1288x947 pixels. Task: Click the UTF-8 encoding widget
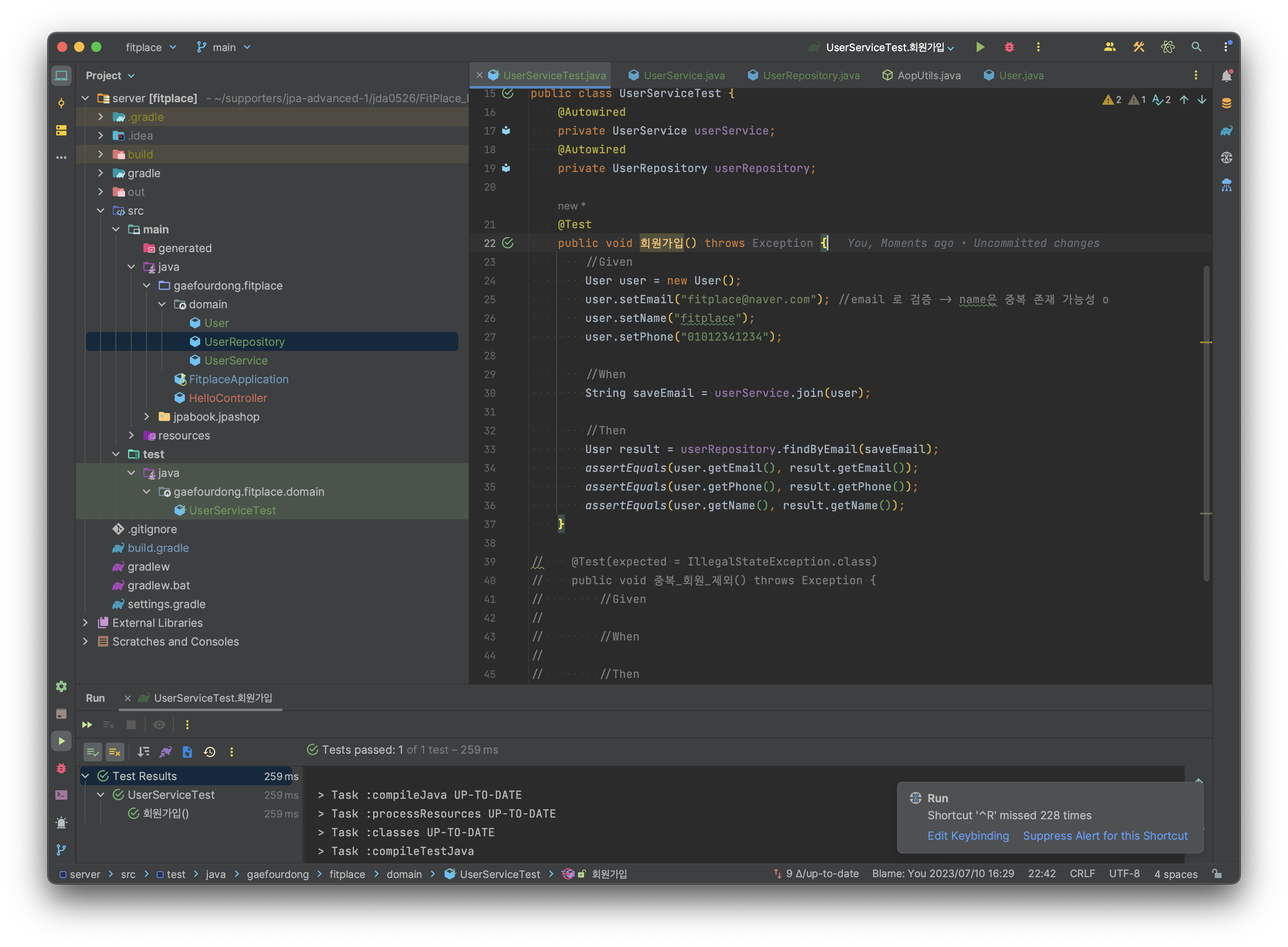pos(1124,874)
